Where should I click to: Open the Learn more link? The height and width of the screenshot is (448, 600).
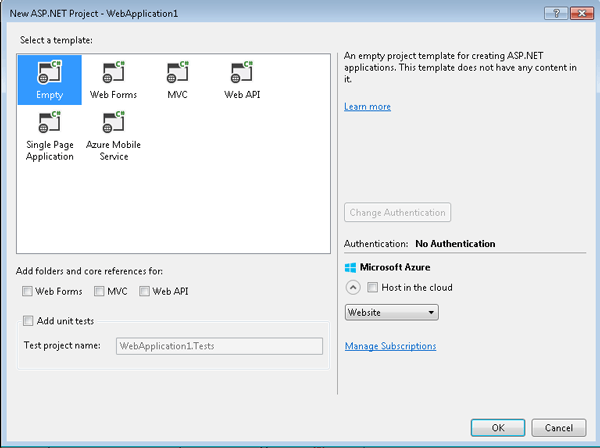367,107
